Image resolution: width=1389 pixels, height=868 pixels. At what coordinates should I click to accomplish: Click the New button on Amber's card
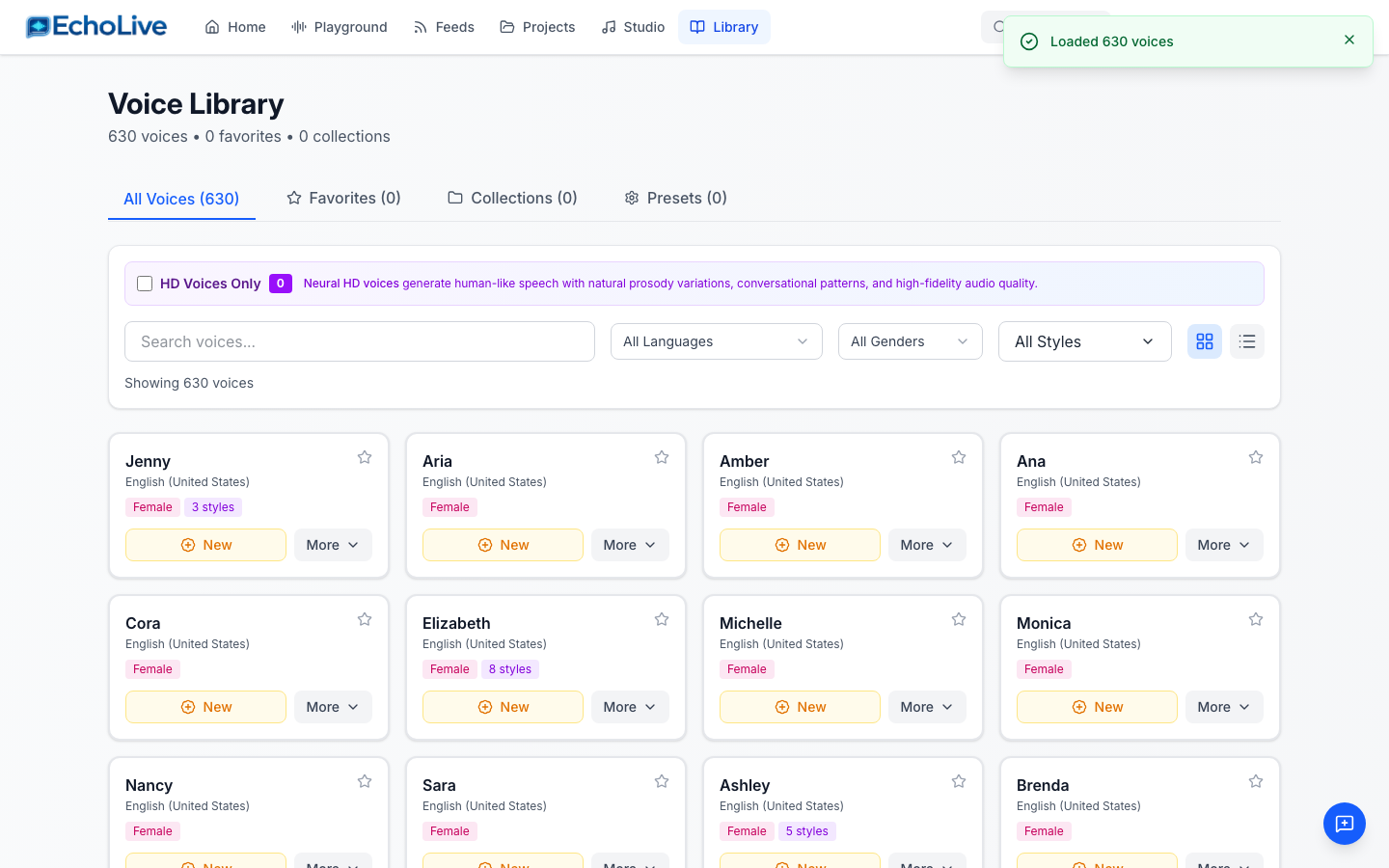point(800,544)
